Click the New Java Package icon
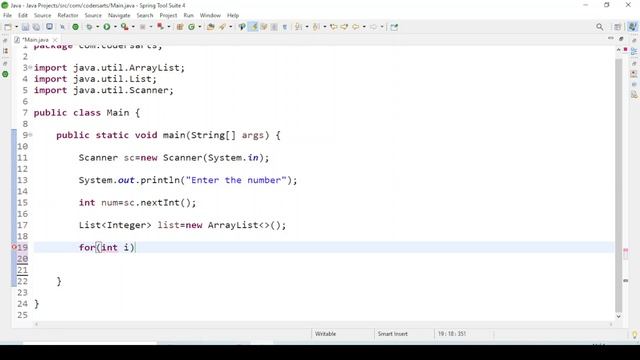 click(x=180, y=27)
